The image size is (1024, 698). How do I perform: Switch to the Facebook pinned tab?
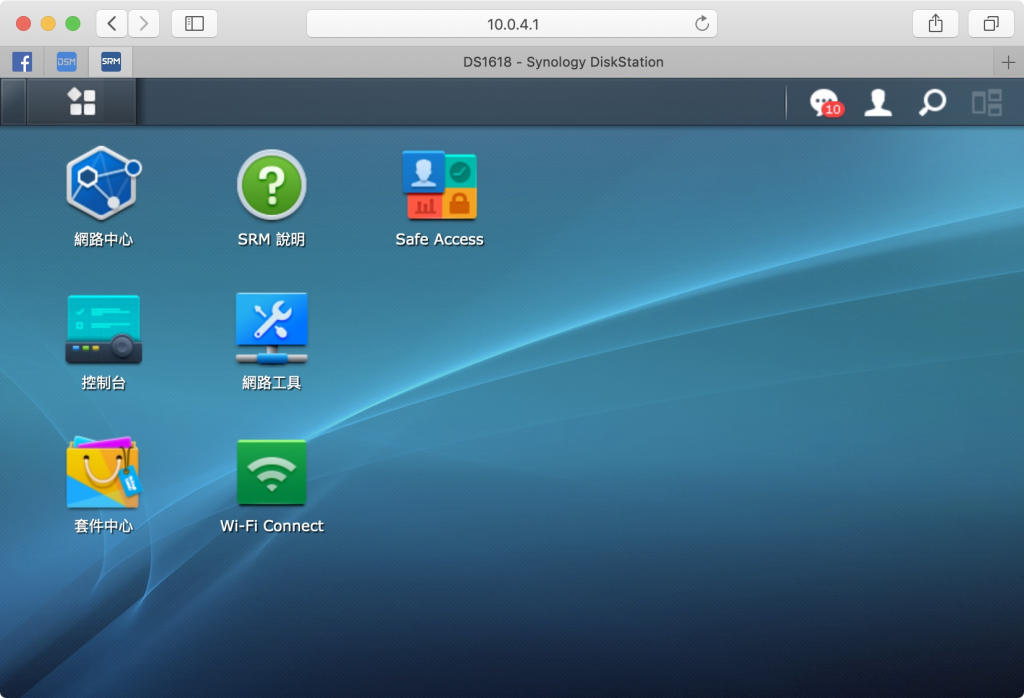click(22, 62)
